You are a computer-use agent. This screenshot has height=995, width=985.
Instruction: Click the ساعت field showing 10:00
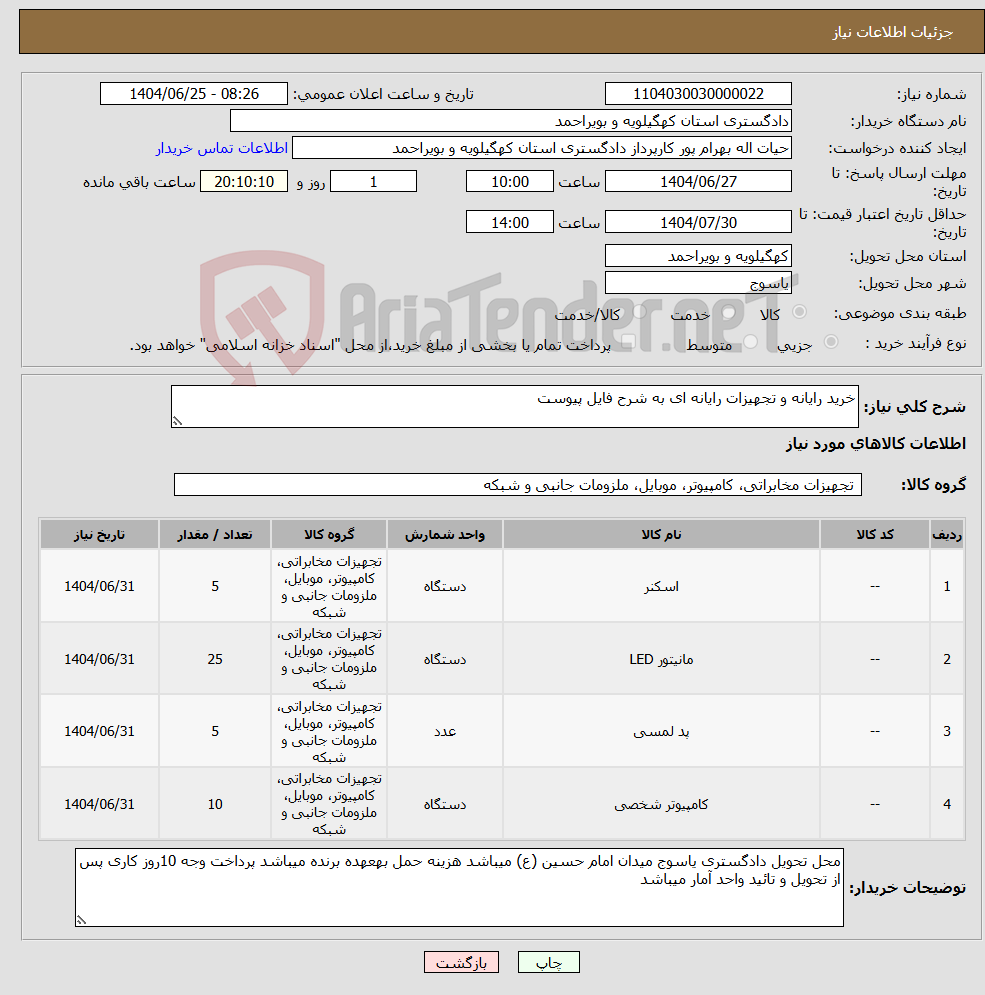point(510,181)
